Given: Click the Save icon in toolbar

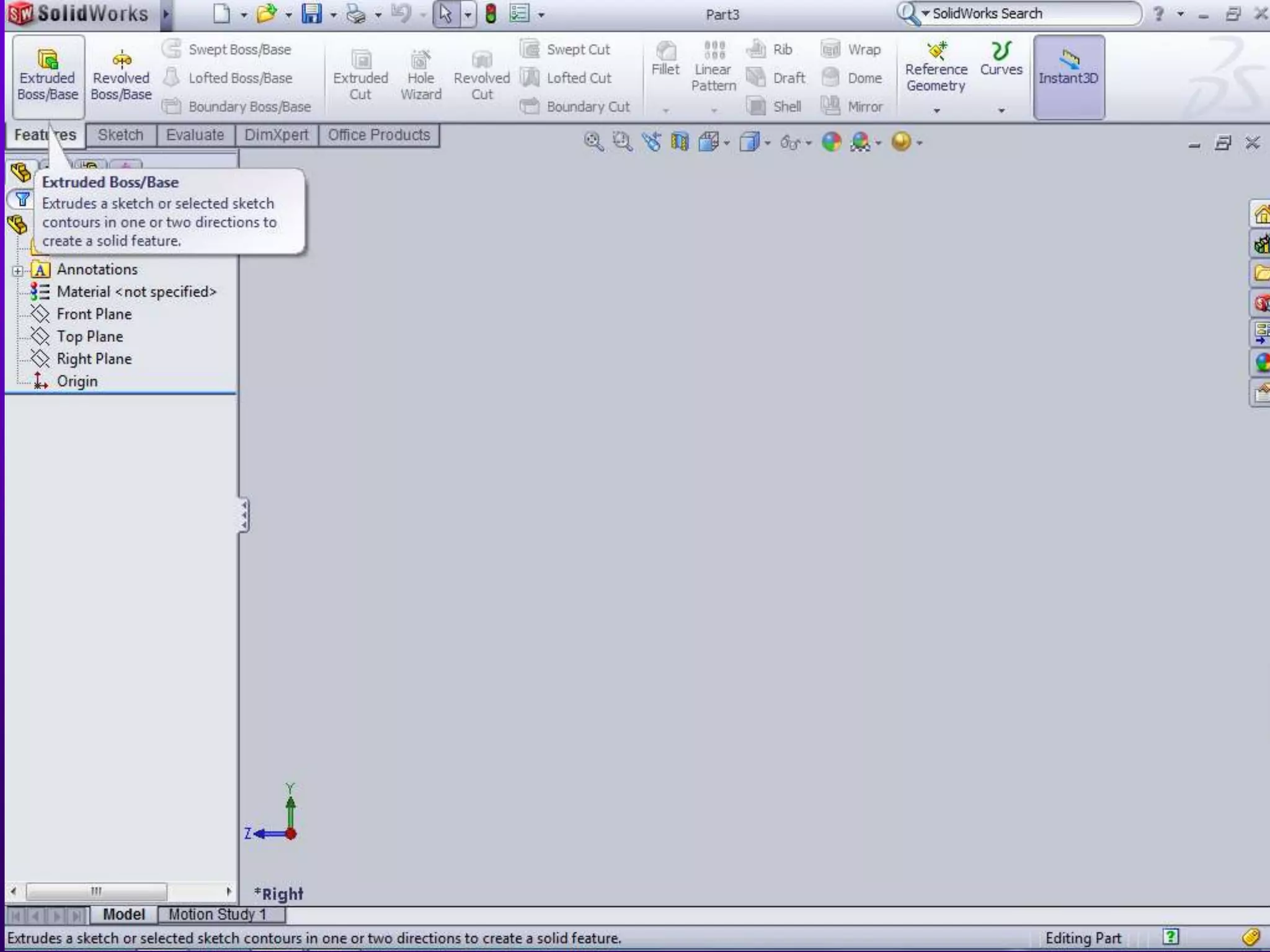Looking at the screenshot, I should tap(311, 14).
